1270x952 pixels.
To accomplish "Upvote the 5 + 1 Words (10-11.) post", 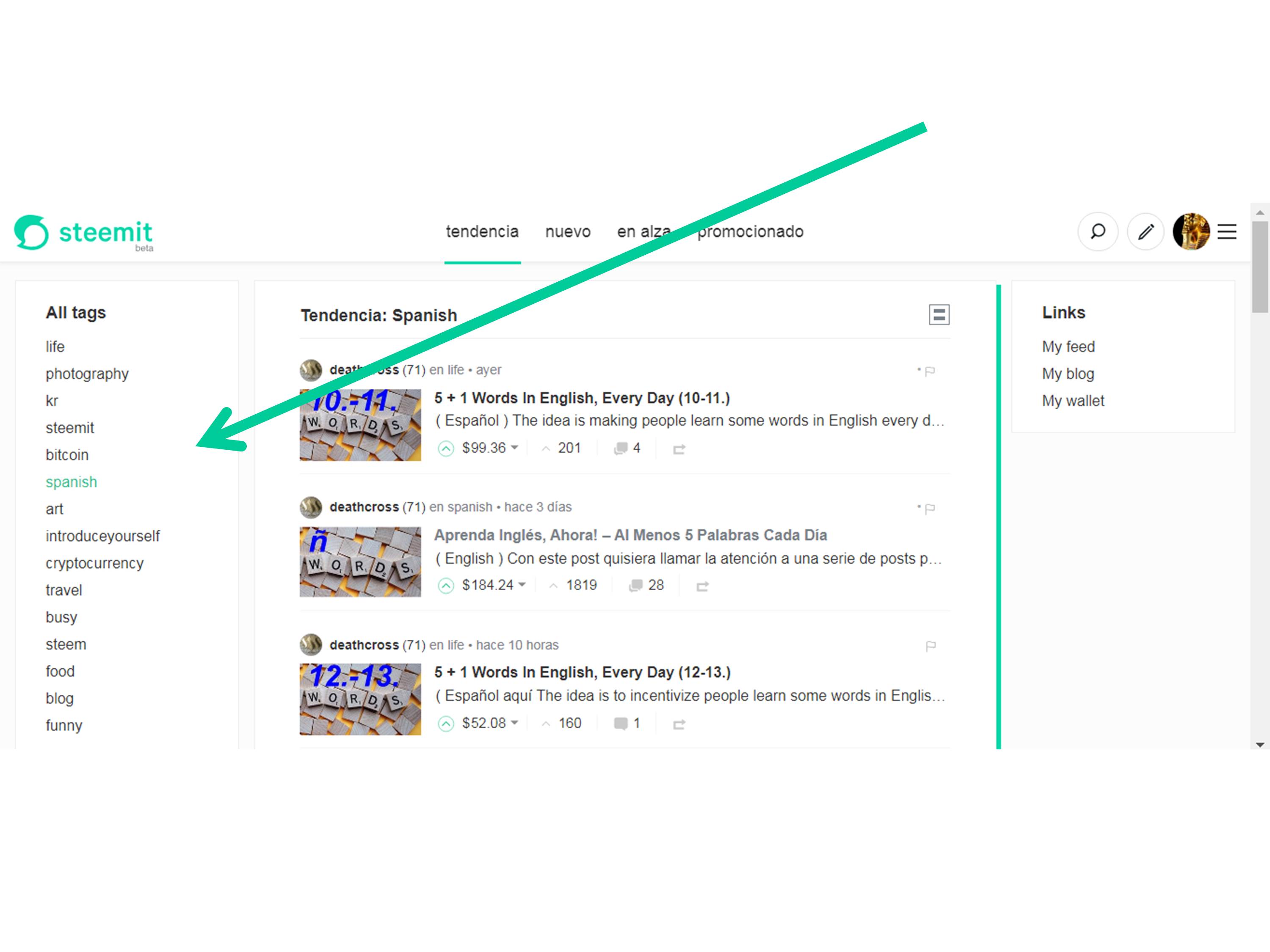I will click(446, 448).
